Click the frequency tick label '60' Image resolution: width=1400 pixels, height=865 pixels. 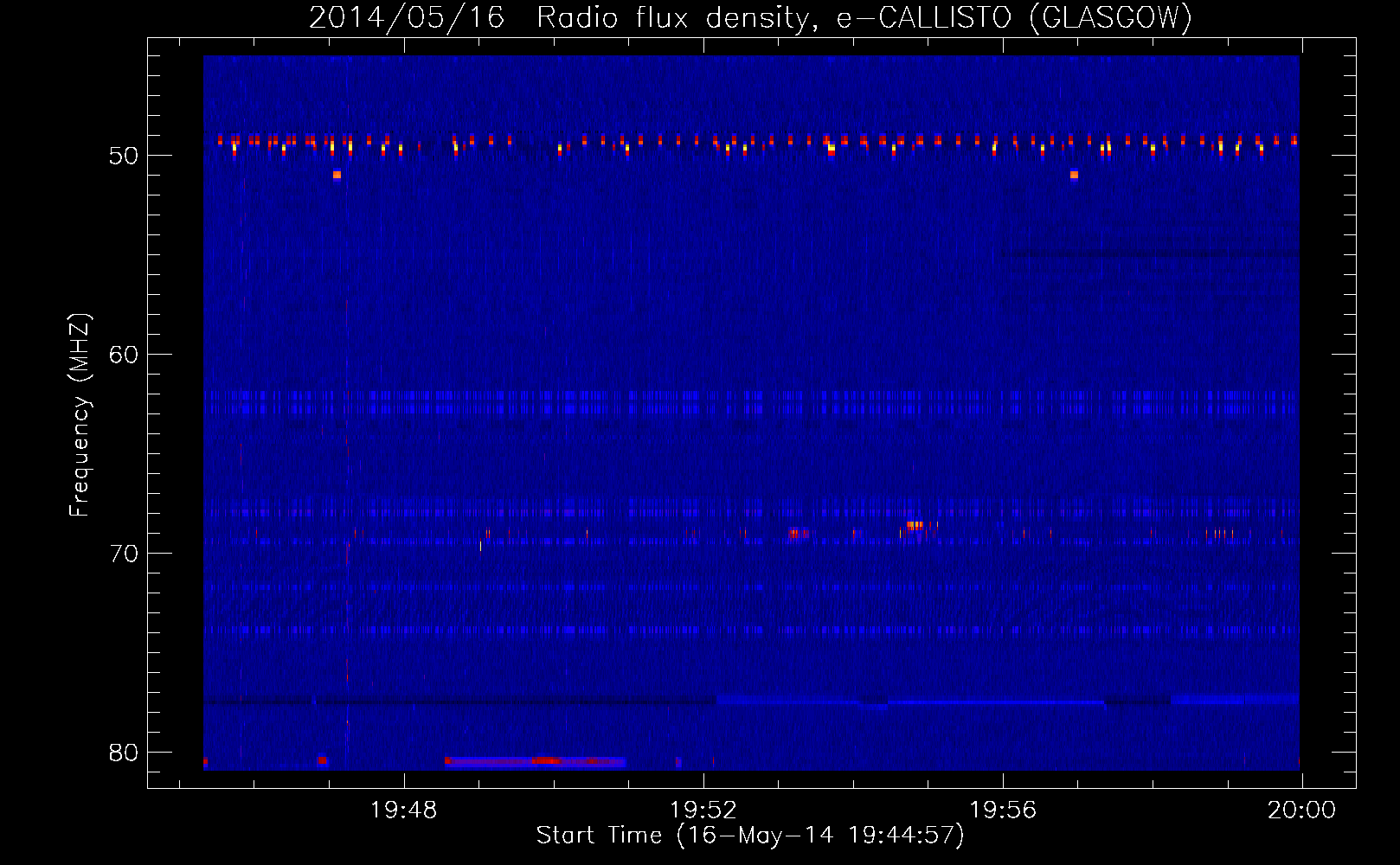[124, 355]
